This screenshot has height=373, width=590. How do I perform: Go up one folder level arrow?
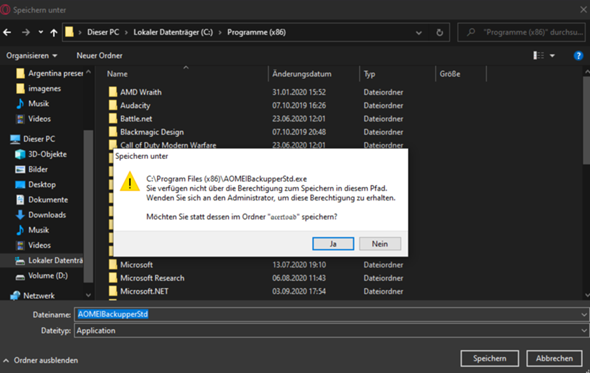pos(54,33)
